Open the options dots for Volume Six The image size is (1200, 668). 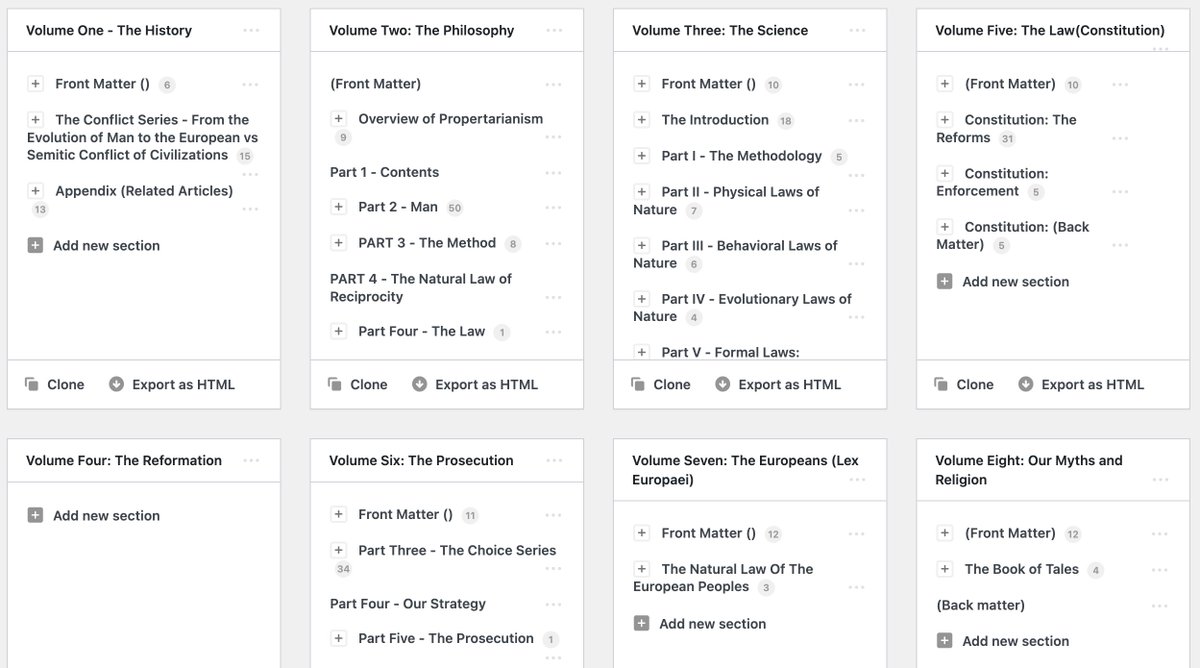pyautogui.click(x=554, y=461)
